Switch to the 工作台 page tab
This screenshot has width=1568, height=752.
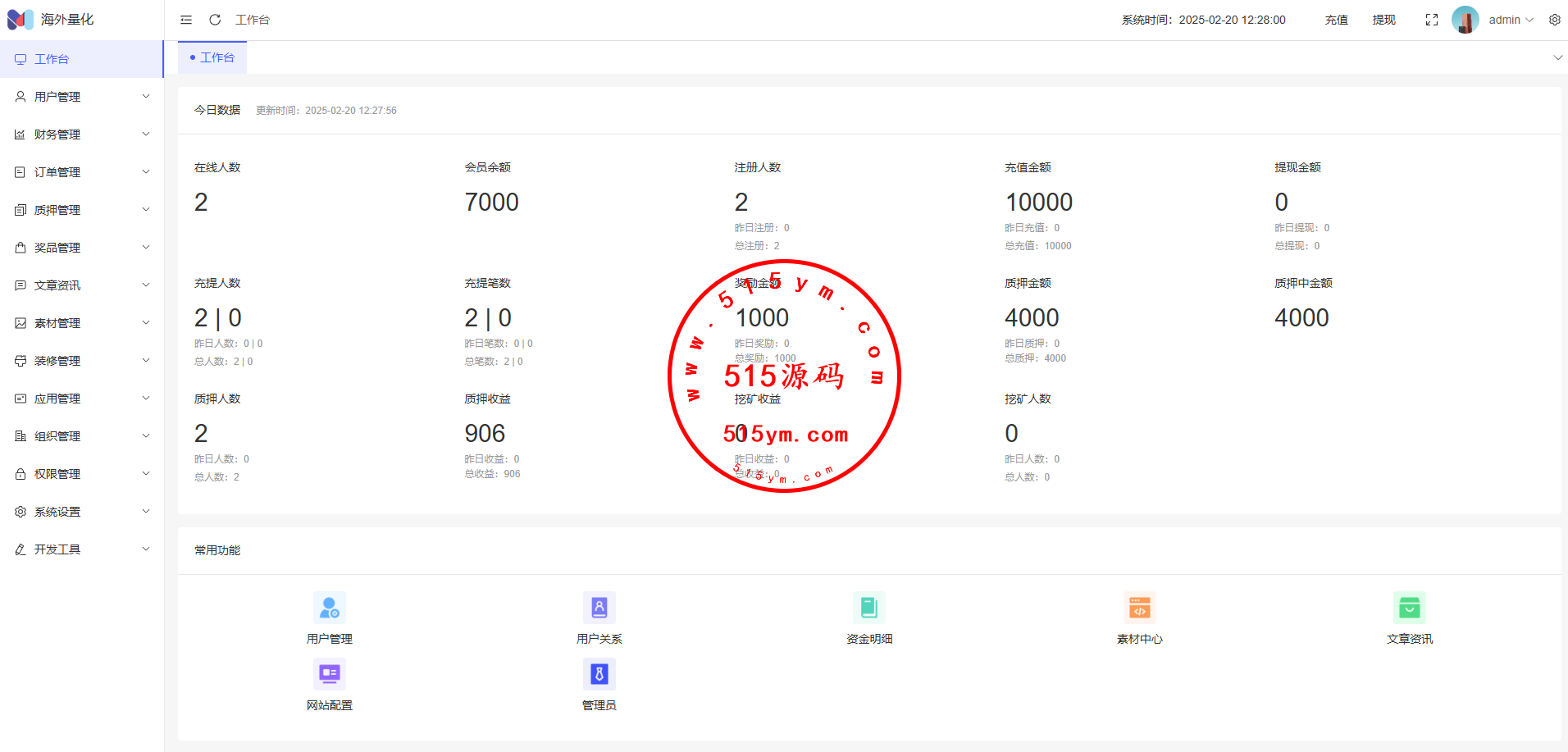(213, 57)
